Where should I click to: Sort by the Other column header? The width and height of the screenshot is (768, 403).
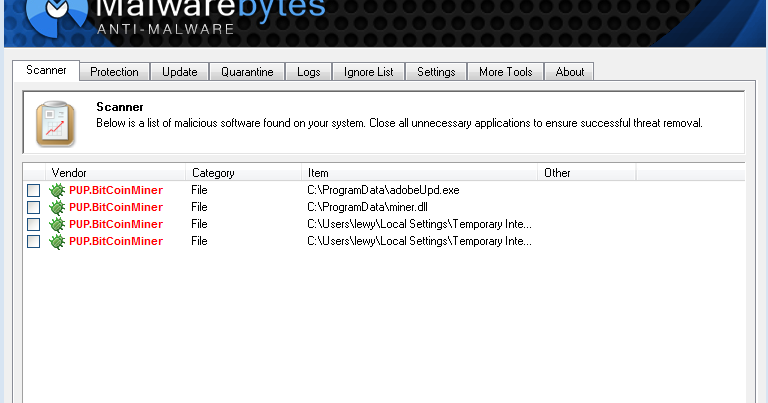point(587,173)
